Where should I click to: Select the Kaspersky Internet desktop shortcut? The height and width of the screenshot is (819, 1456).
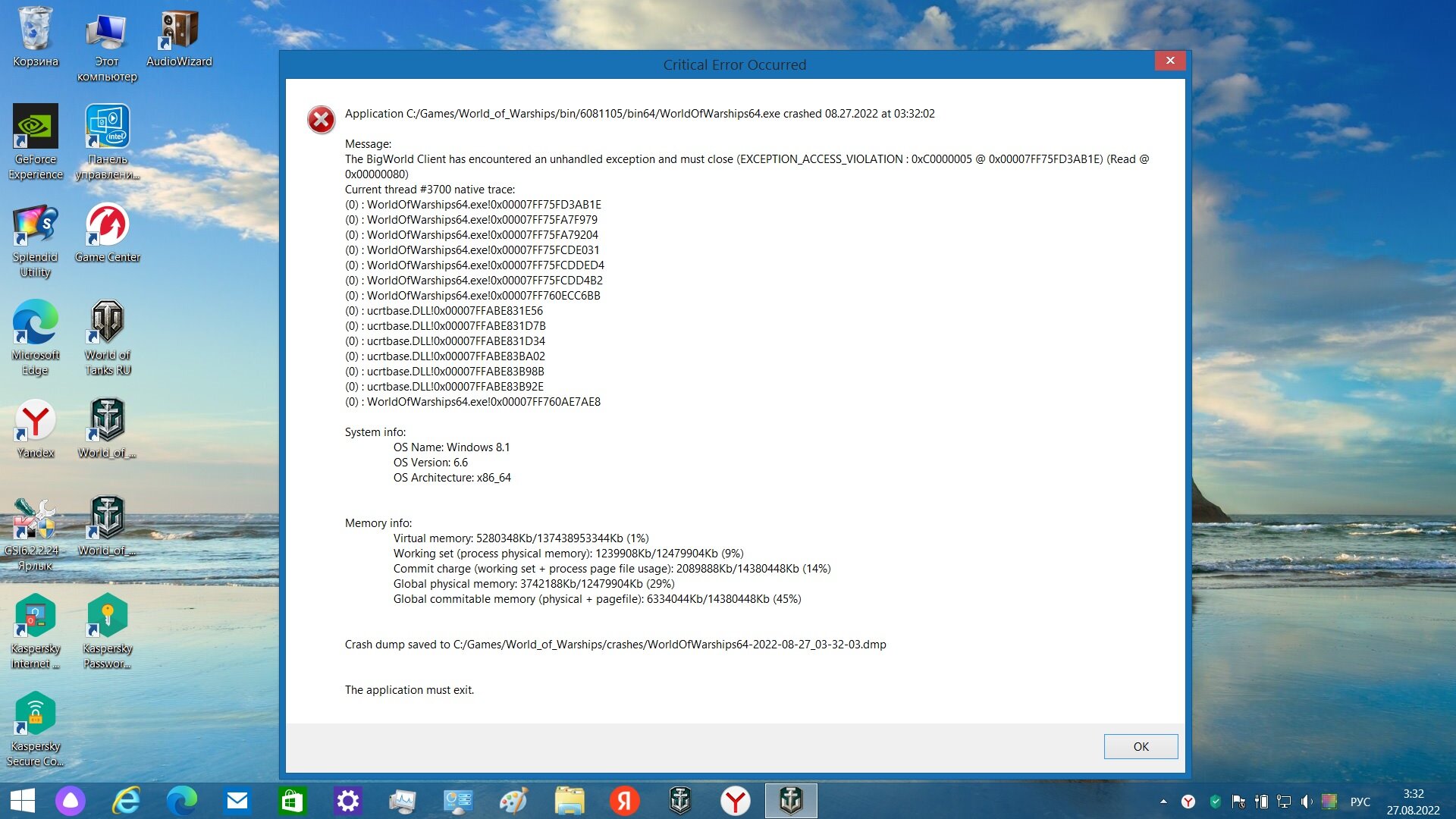[36, 631]
